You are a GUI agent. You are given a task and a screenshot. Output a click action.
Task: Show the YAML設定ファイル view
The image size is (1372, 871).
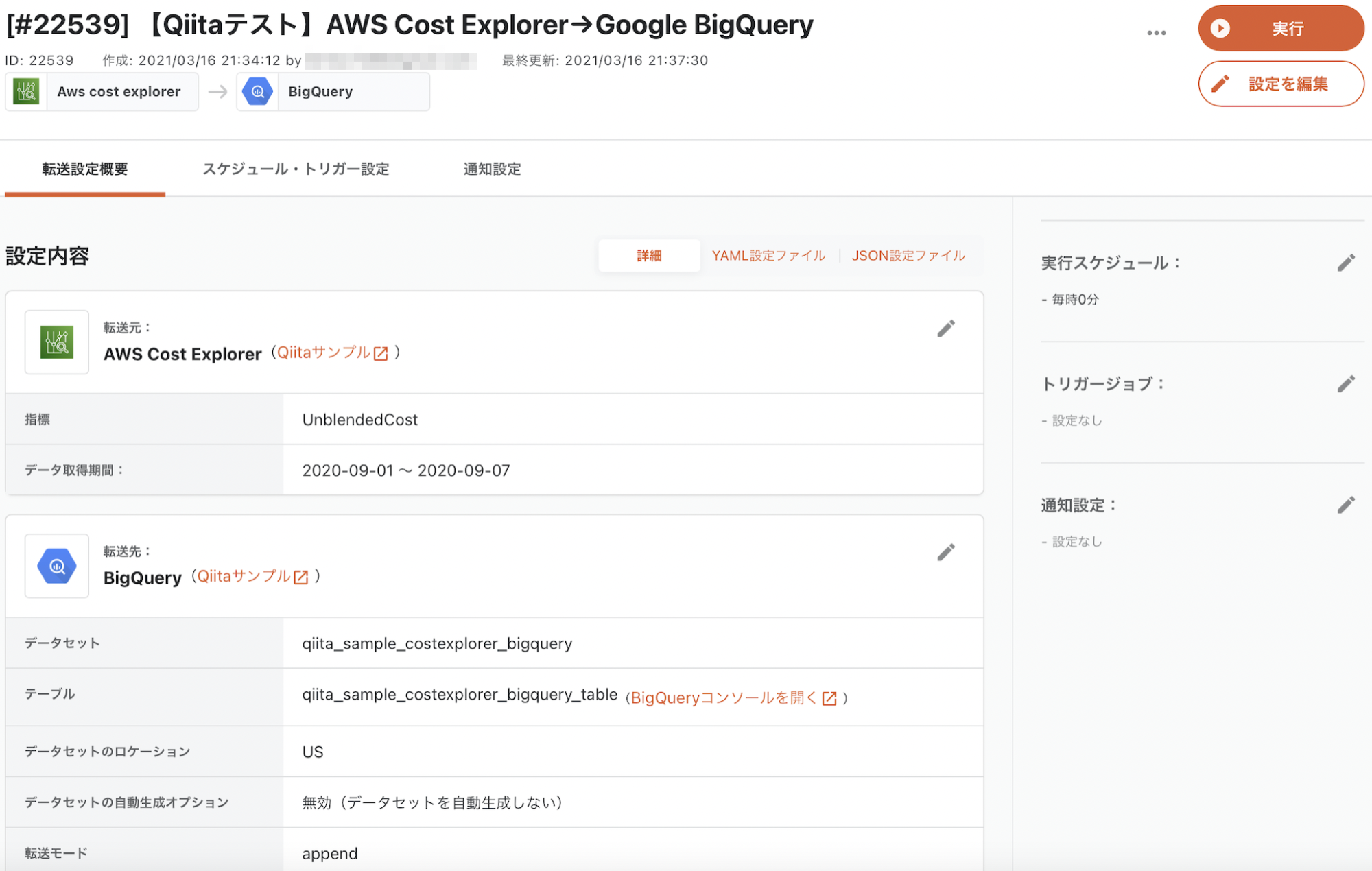pos(769,256)
